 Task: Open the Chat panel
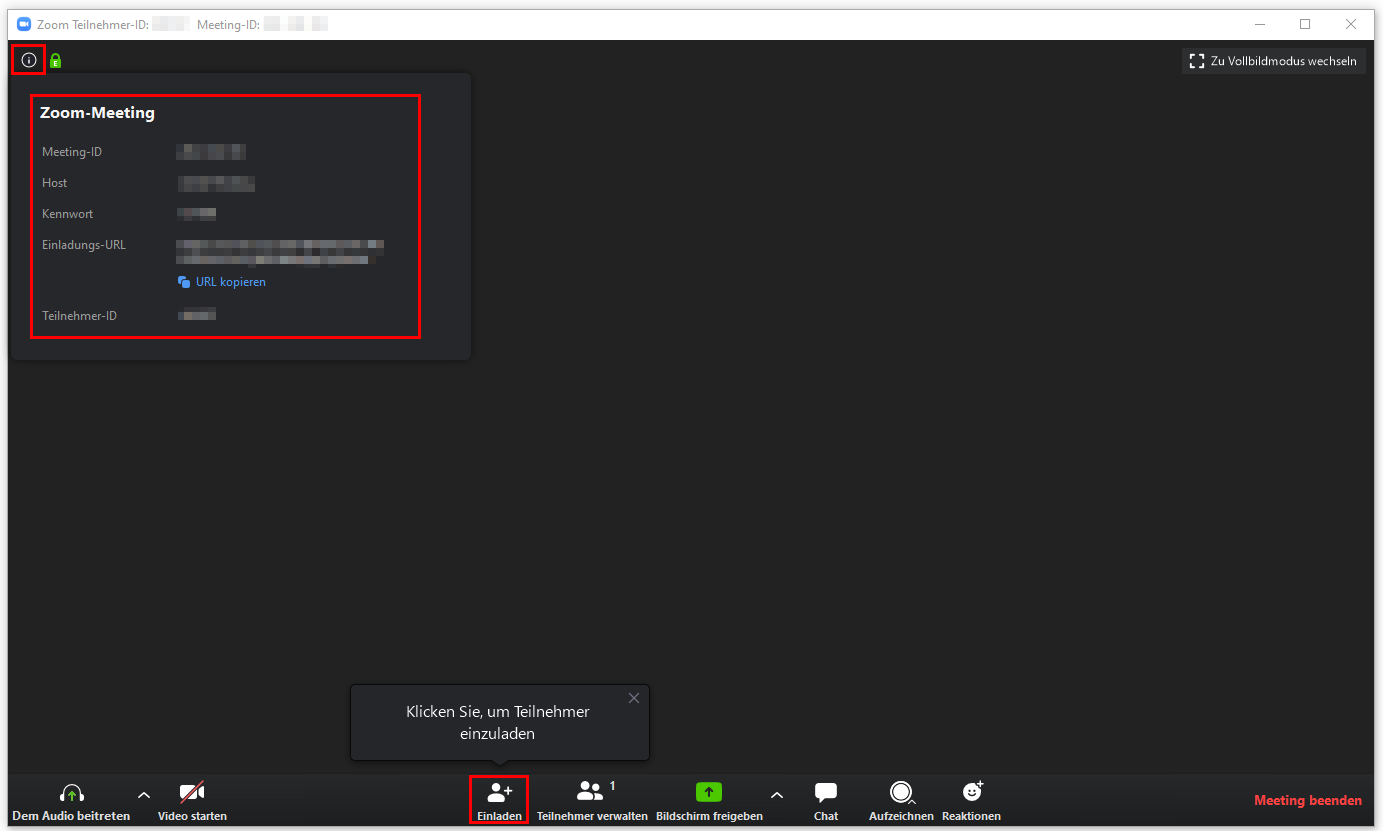coord(826,800)
